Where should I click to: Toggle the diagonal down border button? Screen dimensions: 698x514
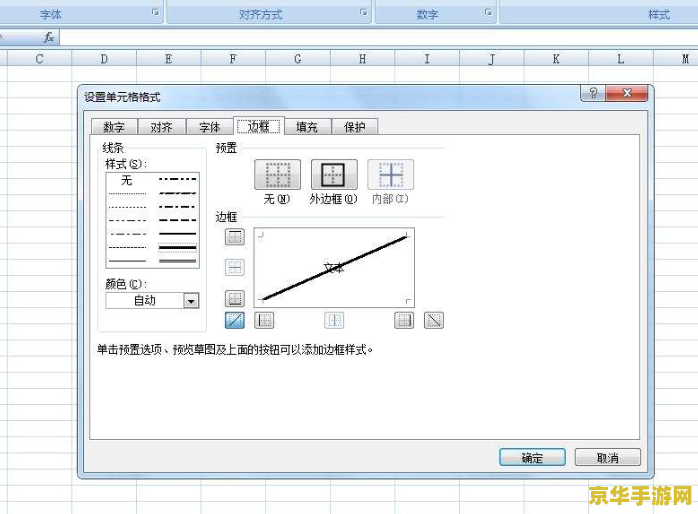[434, 320]
